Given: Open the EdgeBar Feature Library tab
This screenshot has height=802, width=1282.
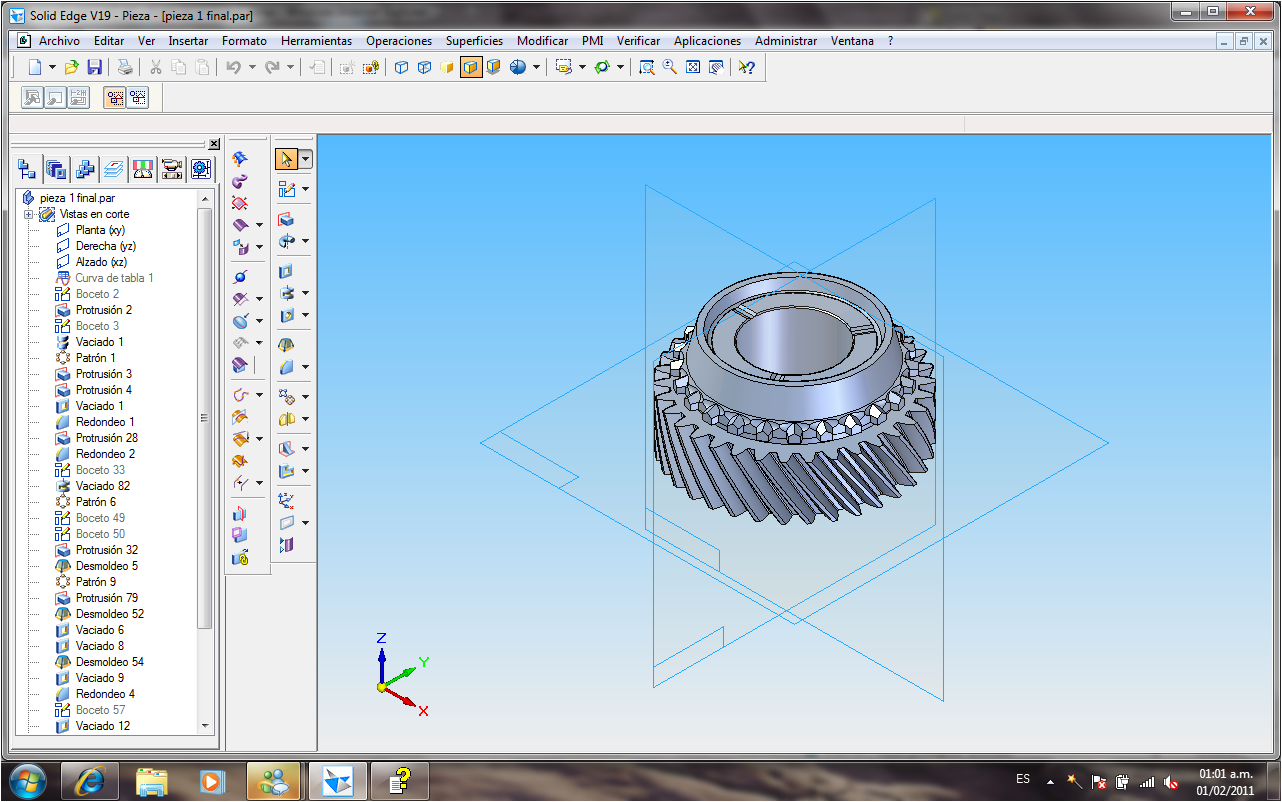Looking at the screenshot, I should tap(57, 169).
